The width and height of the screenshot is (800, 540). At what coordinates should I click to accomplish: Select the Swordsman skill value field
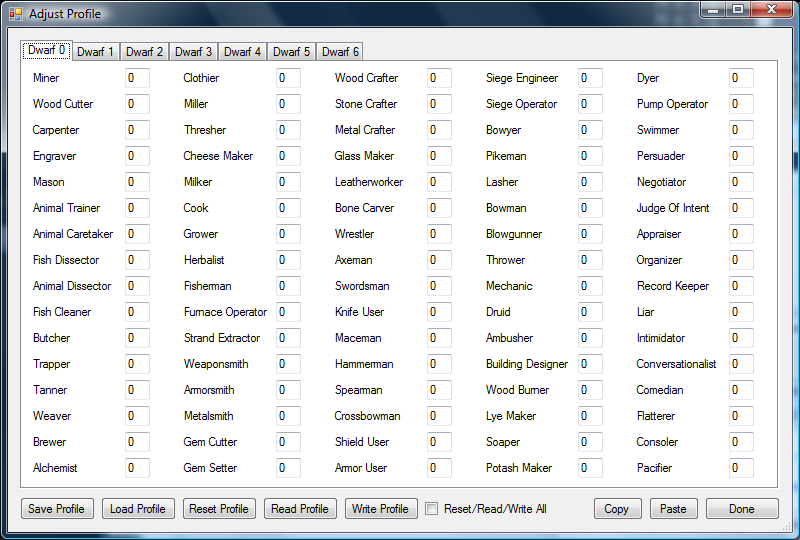[x=439, y=286]
